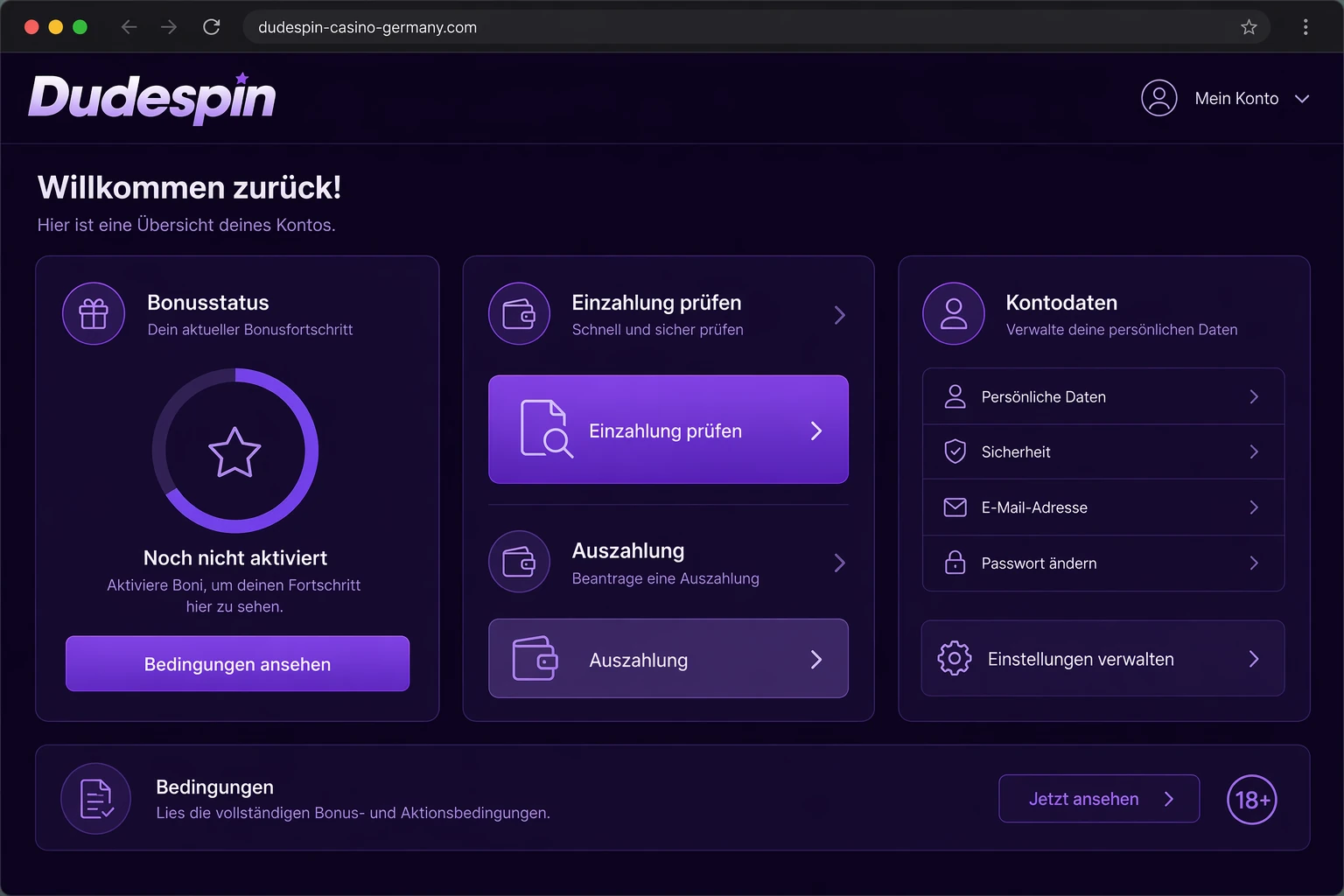Click the Bedingungen document checklist icon

(96, 799)
